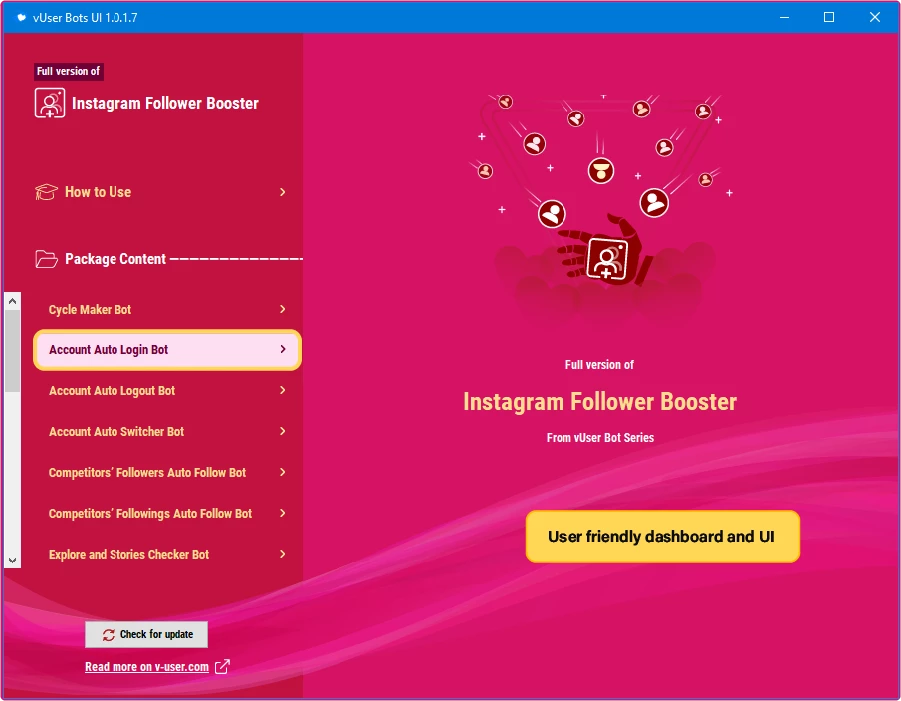The image size is (901, 701).
Task: Click vUser Bots UI 1.0.1.7 title text
Action: tap(85, 18)
